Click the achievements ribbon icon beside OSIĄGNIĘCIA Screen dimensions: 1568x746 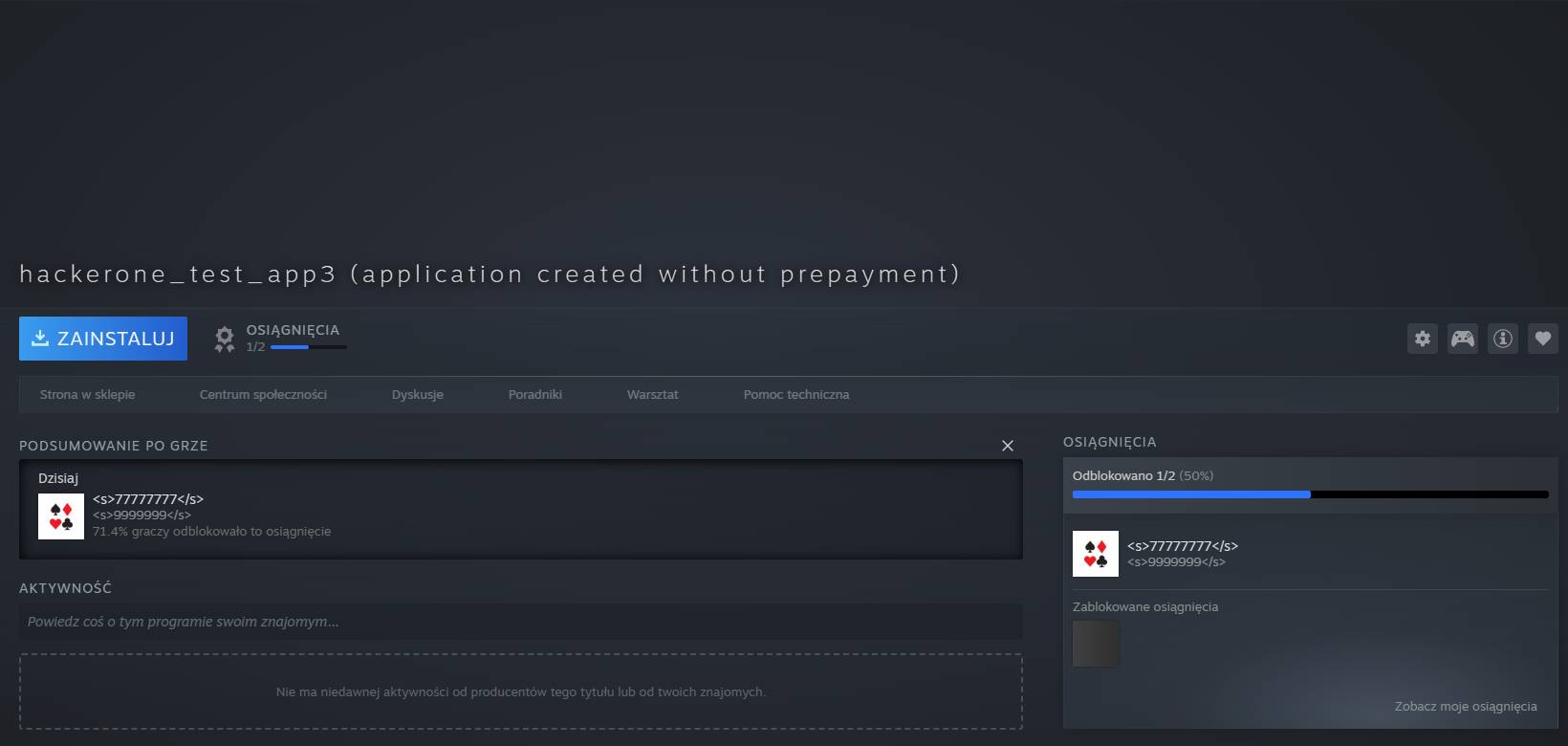(x=225, y=340)
